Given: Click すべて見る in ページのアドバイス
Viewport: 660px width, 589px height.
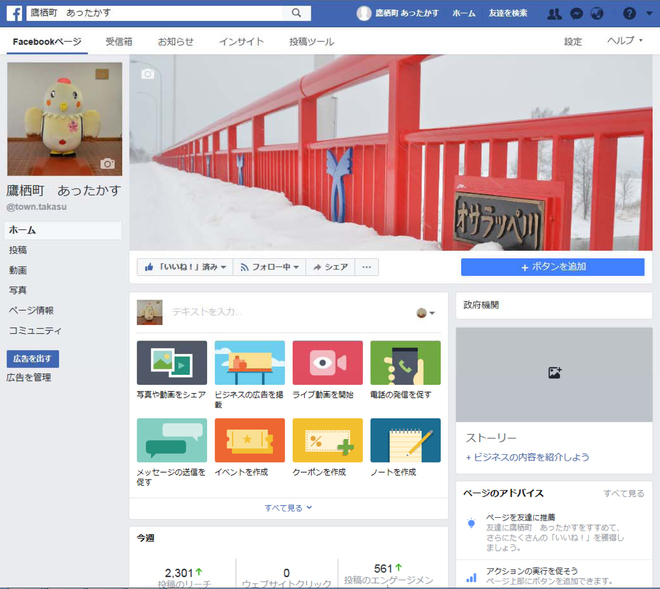Looking at the screenshot, I should click(624, 493).
